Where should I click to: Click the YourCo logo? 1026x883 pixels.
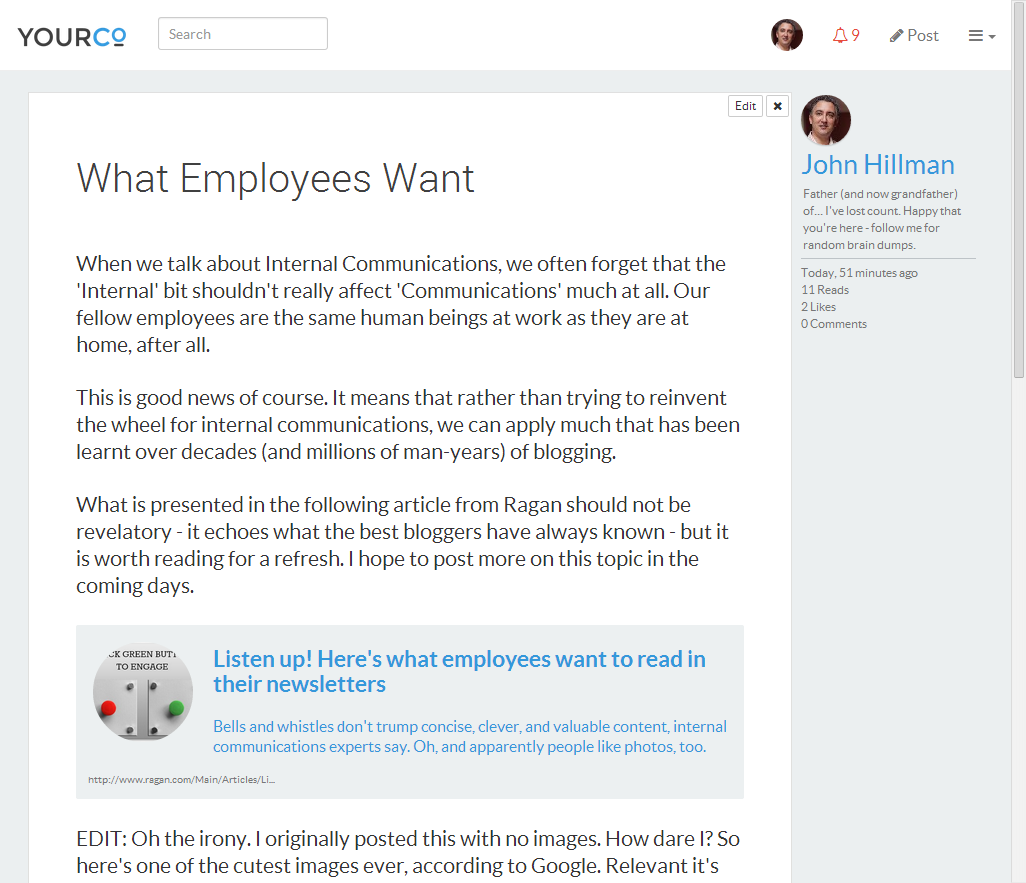tap(72, 36)
